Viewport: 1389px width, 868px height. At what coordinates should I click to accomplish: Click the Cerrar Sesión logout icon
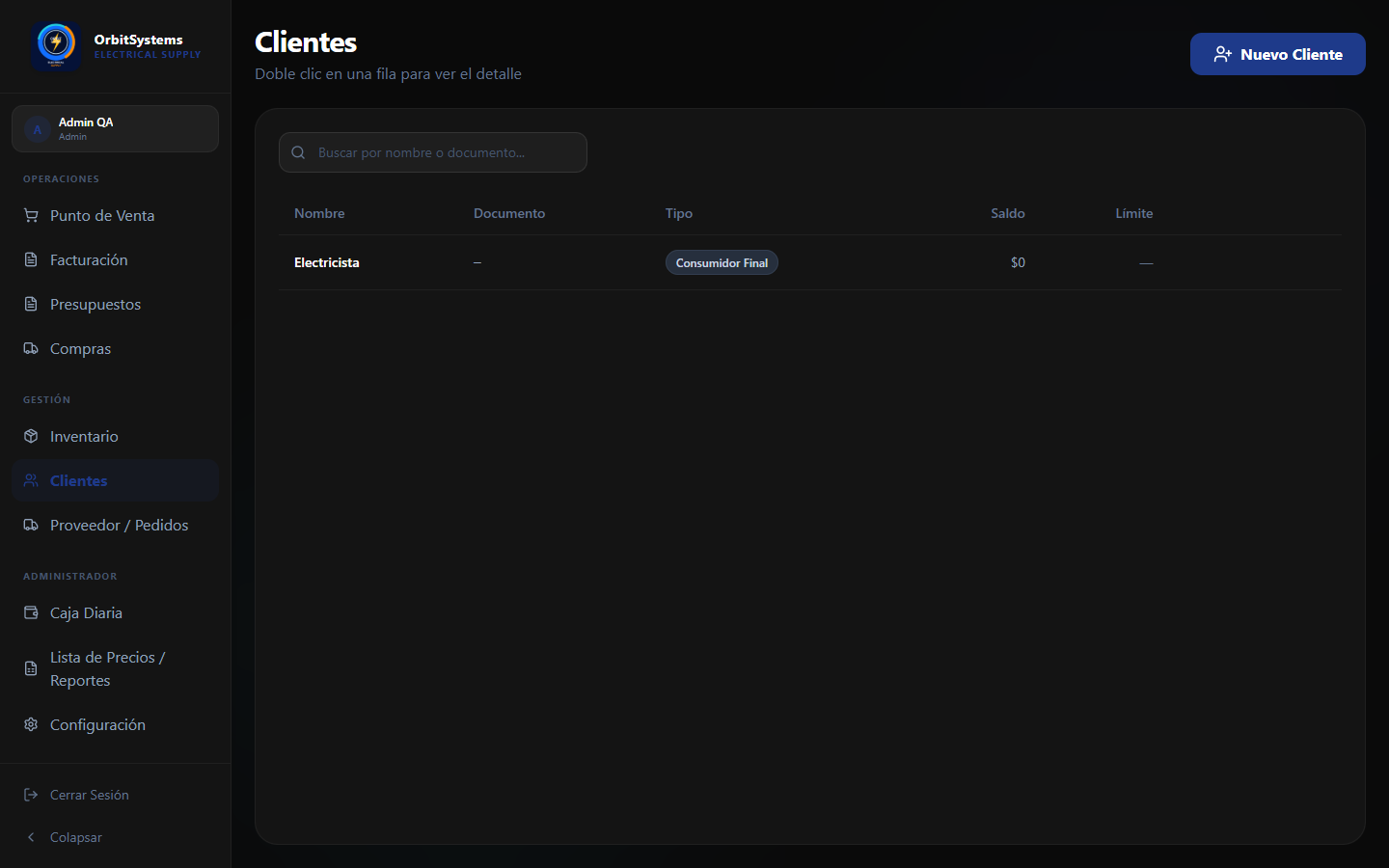31,795
